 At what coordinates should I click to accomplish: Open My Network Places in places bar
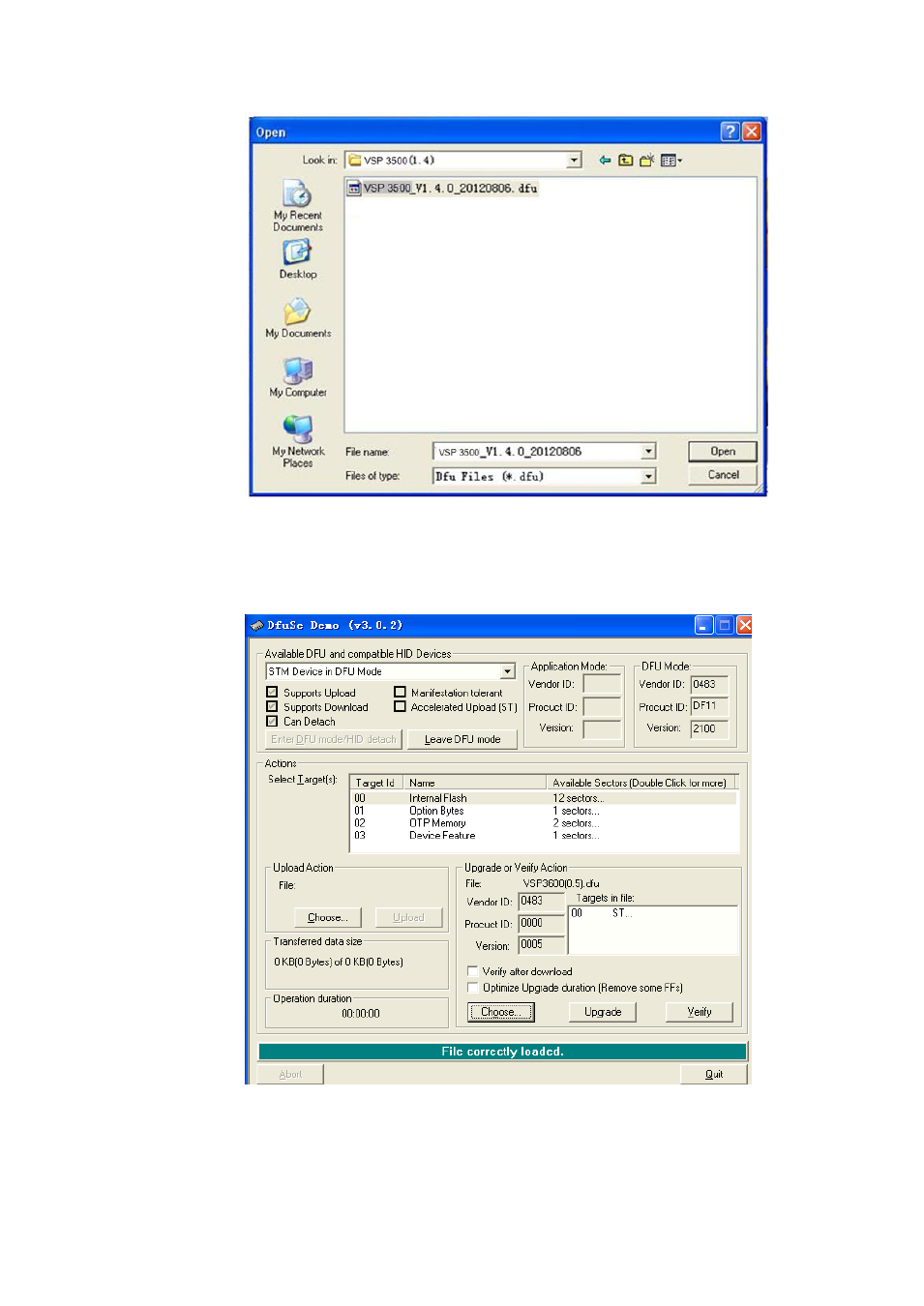pos(298,442)
